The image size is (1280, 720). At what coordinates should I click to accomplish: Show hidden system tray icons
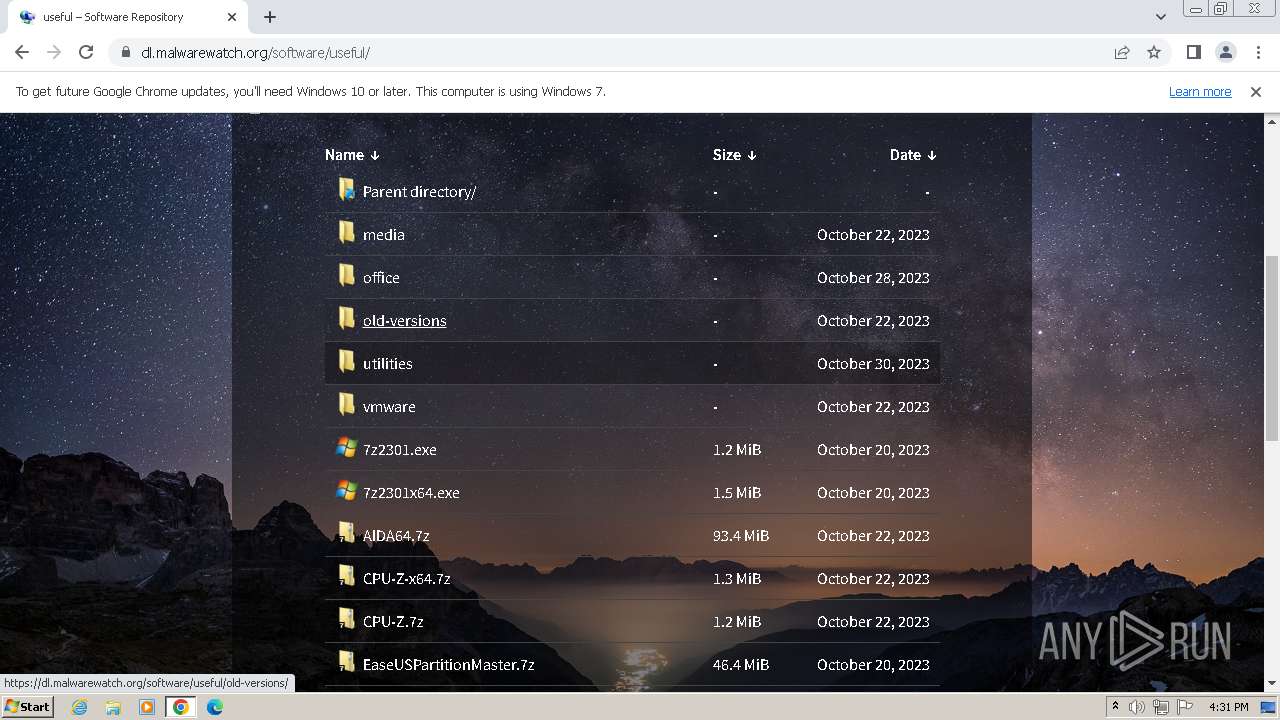1115,707
